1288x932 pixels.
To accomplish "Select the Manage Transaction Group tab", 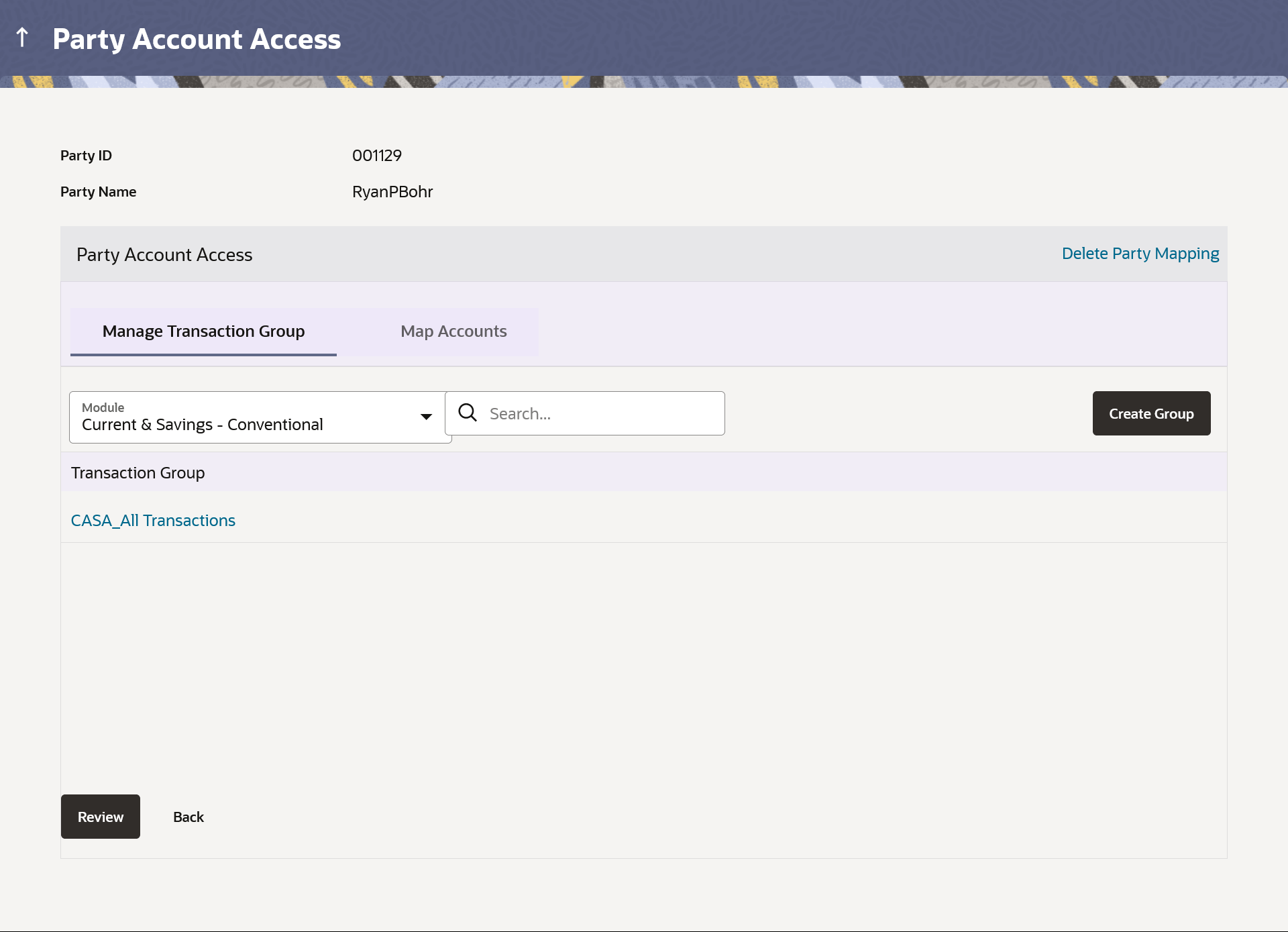I will 203,331.
